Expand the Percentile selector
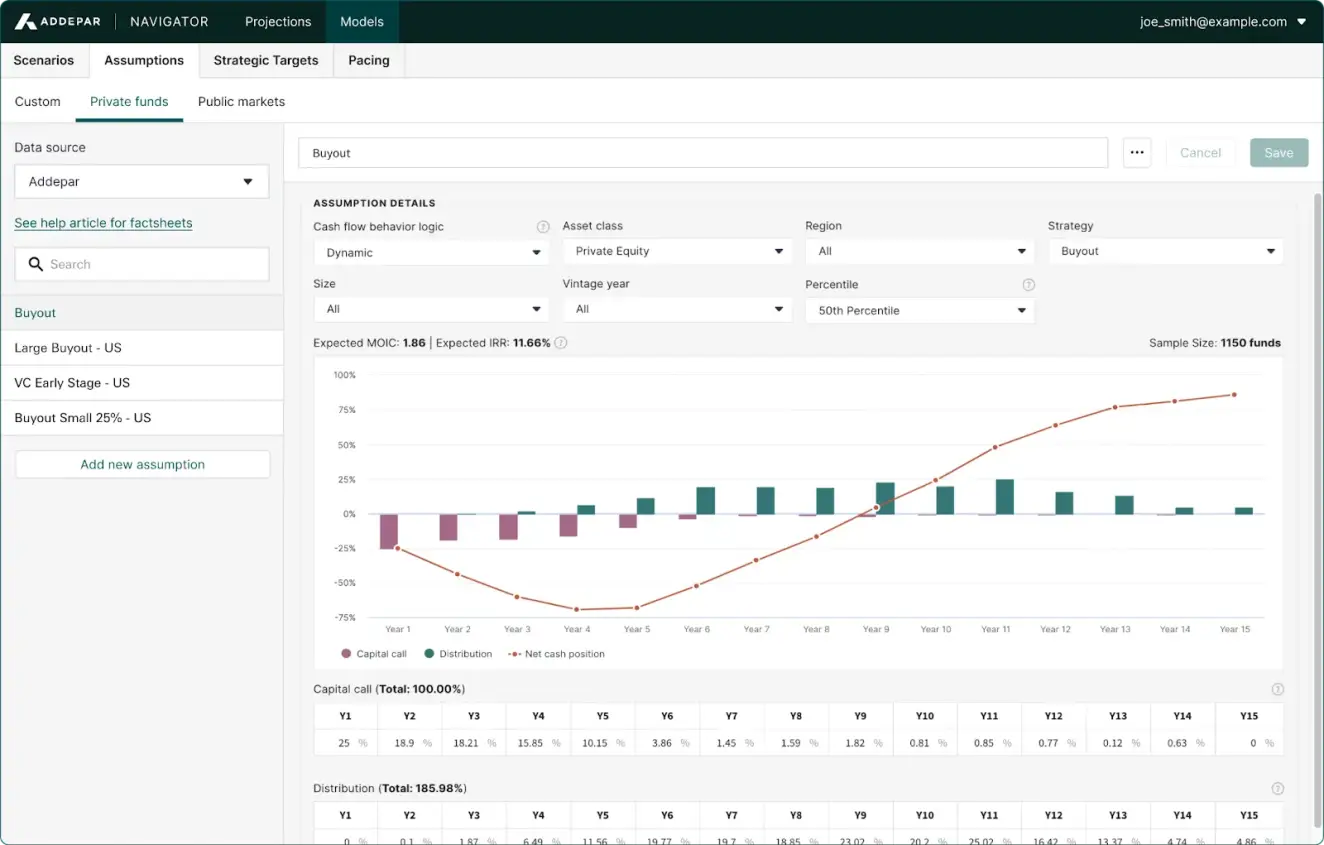 (x=919, y=310)
